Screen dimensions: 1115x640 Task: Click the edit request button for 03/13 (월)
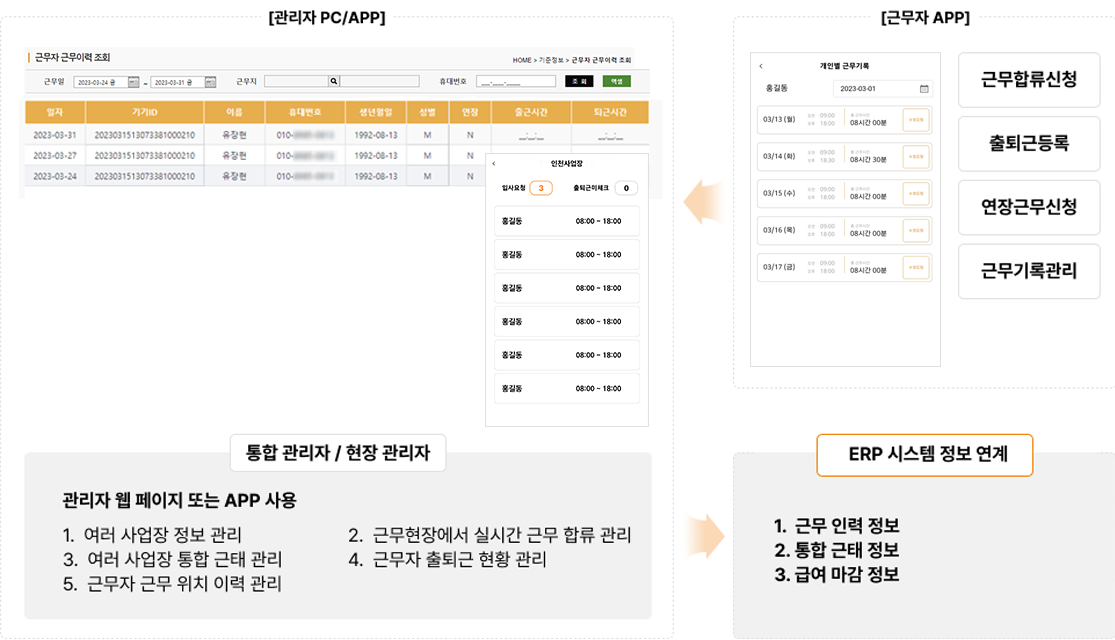(x=916, y=120)
